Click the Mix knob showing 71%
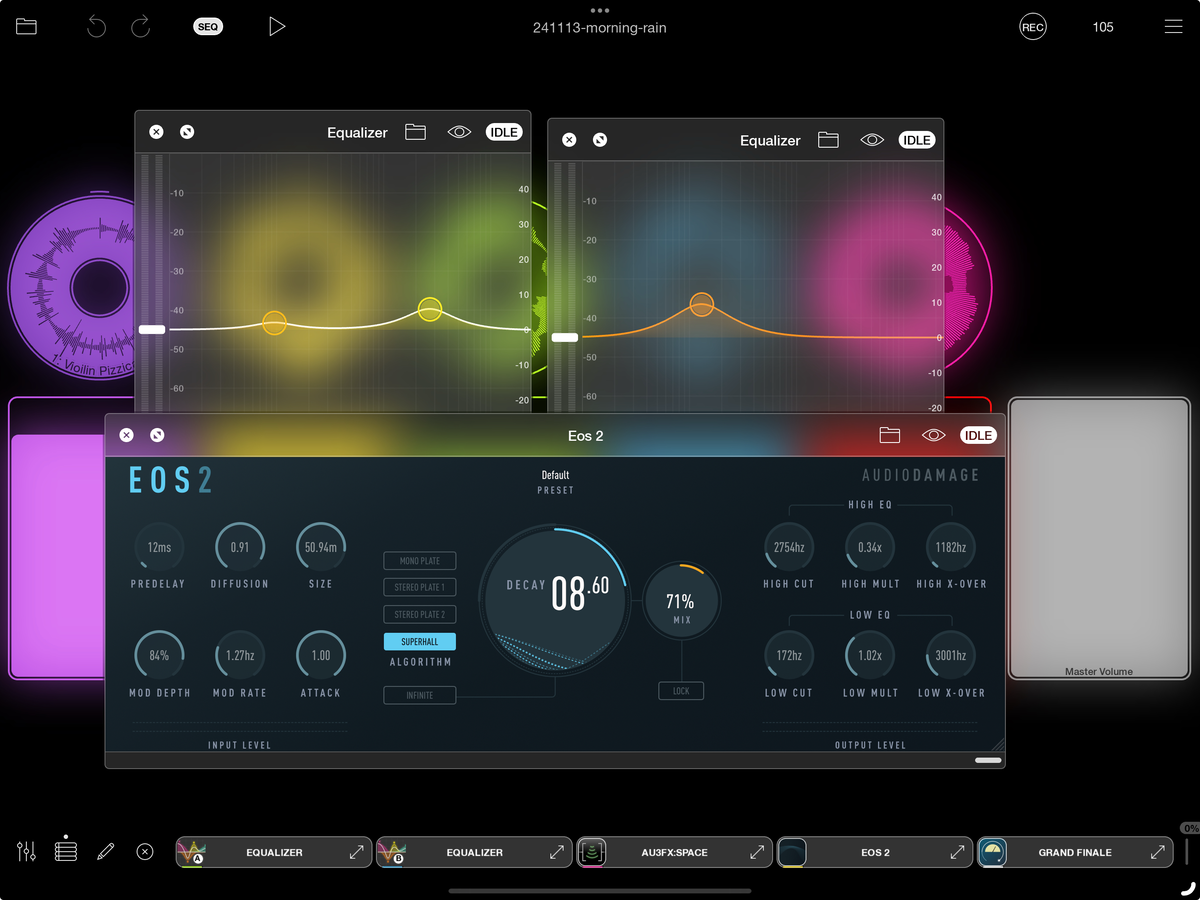This screenshot has width=1200, height=900. [681, 601]
